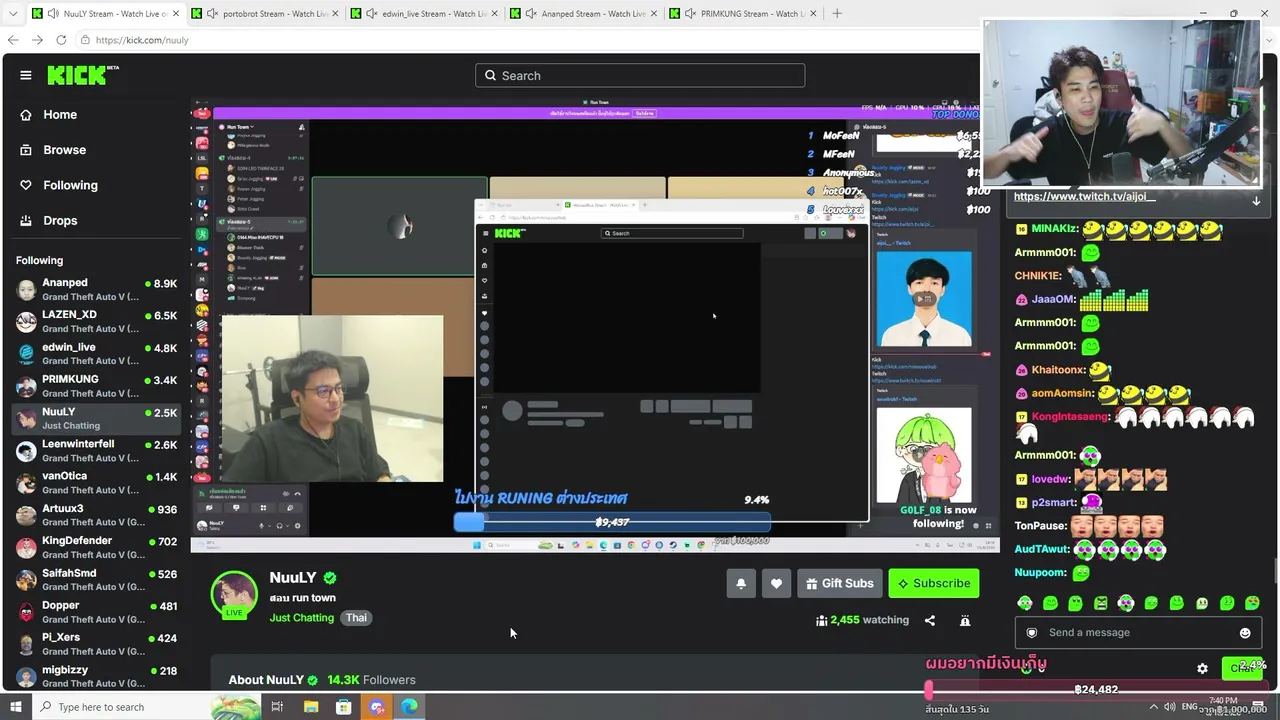Screen dimensions: 1280x720
Task: Toggle the heart follow button
Action: point(776,583)
